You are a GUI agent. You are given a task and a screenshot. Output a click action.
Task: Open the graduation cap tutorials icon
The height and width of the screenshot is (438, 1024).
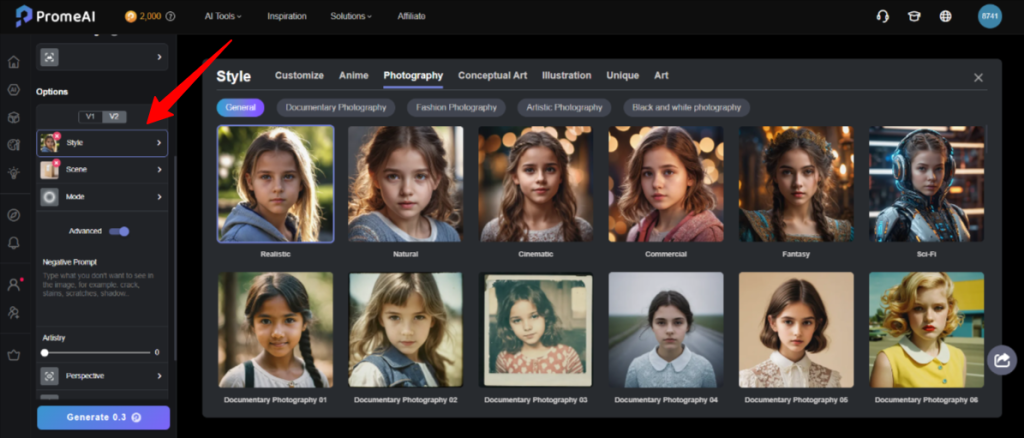[913, 16]
